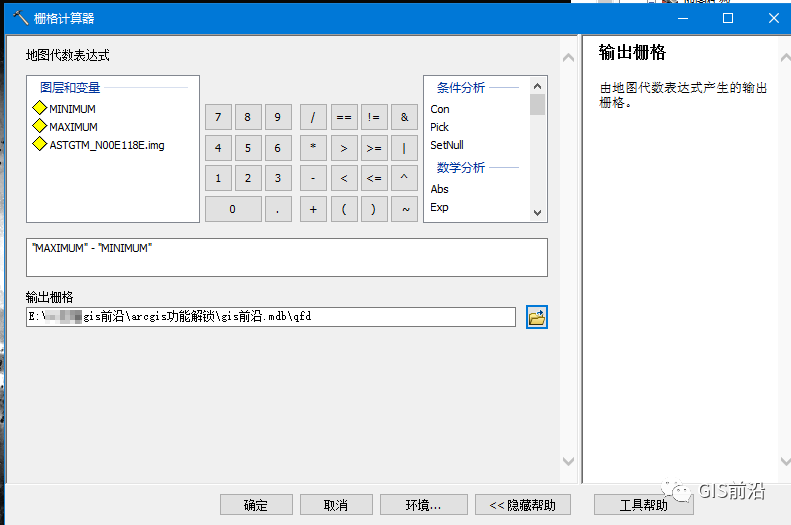Click the ( open parenthesis button
This screenshot has width=791, height=525.
[344, 209]
